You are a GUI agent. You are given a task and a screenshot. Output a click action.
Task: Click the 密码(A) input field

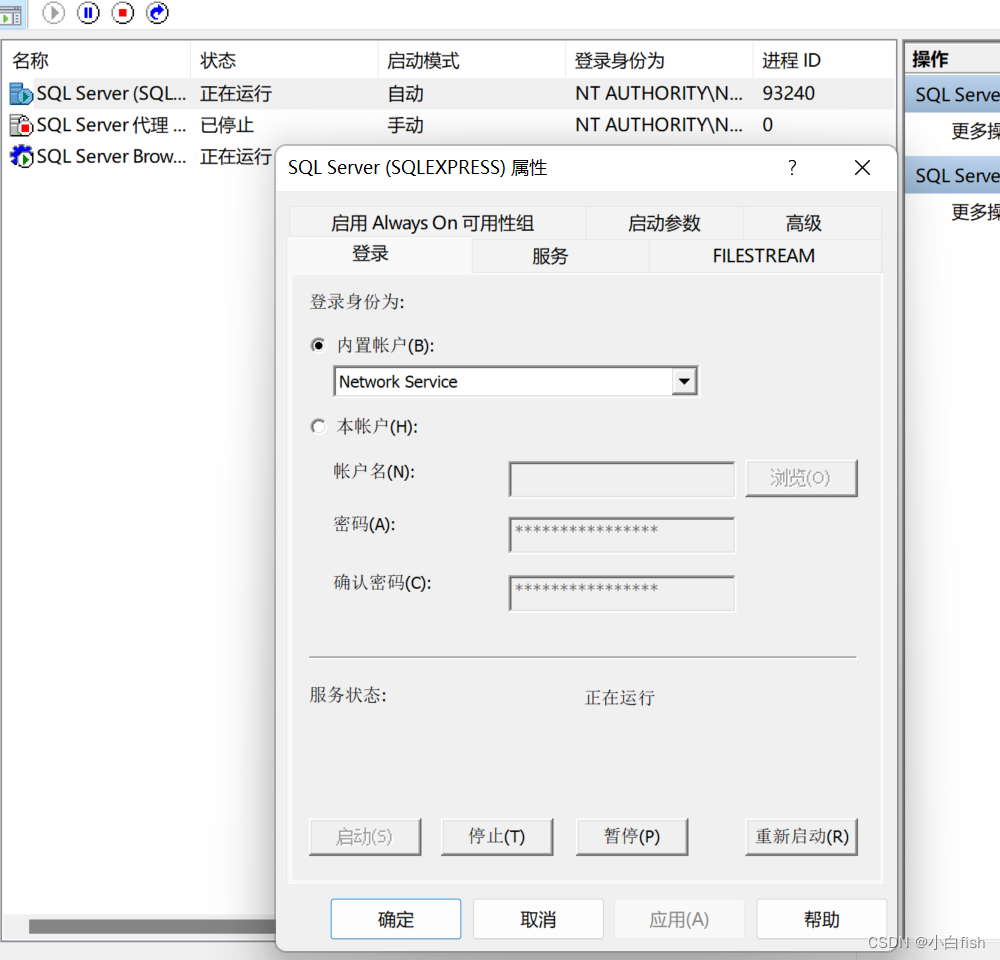[x=622, y=535]
